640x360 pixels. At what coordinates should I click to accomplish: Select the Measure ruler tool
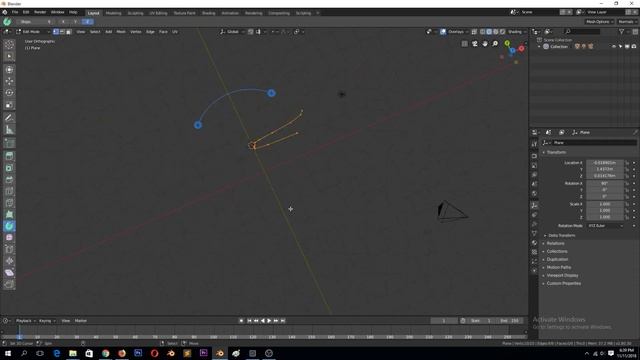[9, 130]
